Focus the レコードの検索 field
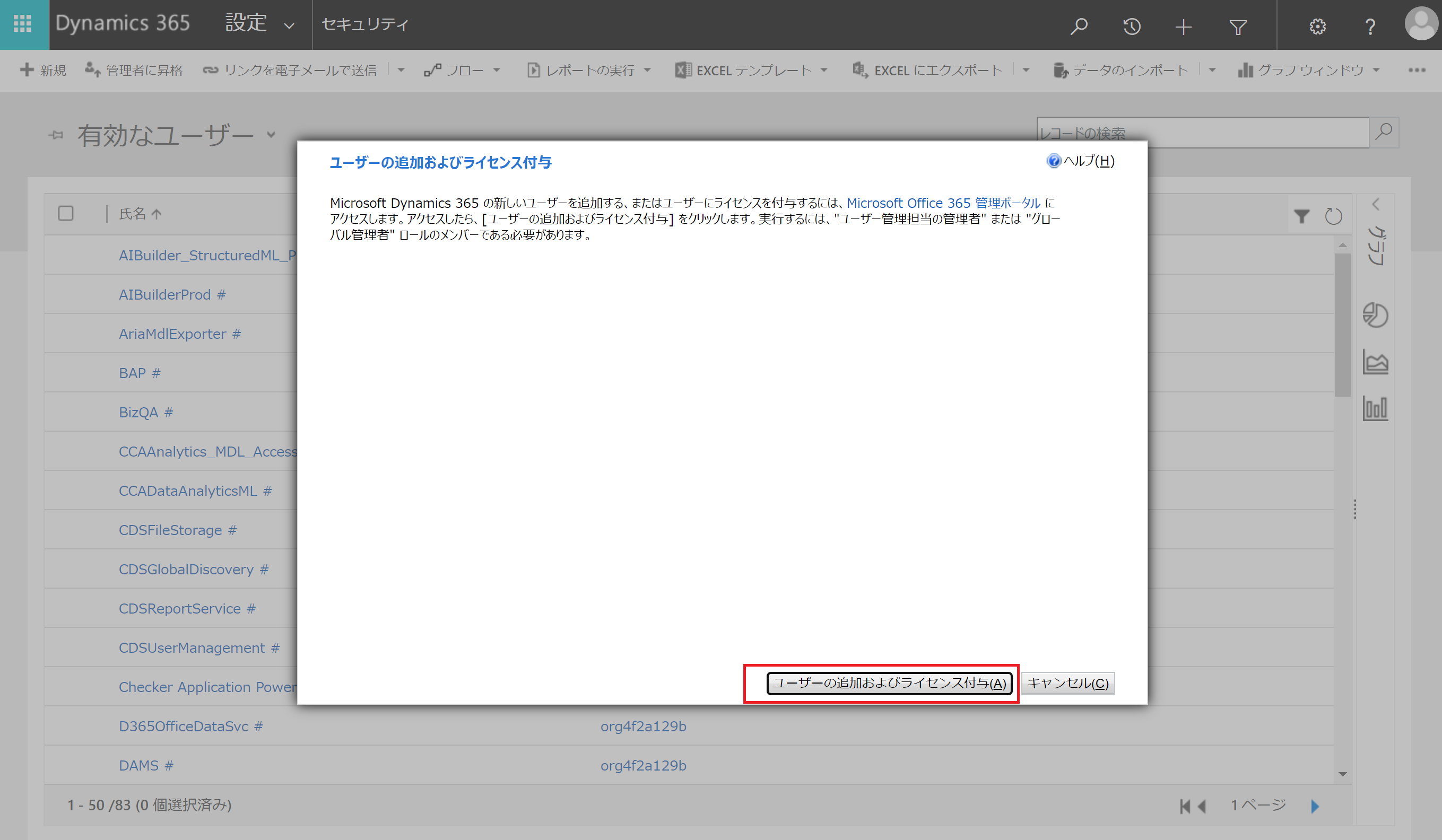 point(1202,133)
